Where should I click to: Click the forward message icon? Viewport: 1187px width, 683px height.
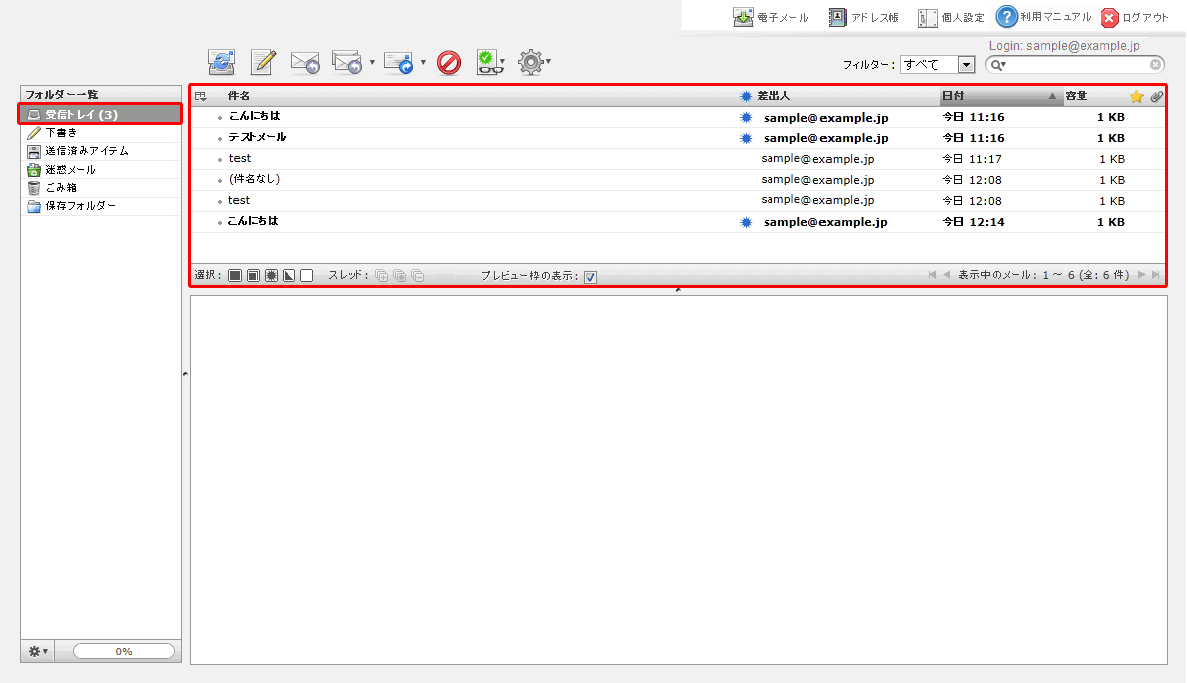[x=399, y=62]
